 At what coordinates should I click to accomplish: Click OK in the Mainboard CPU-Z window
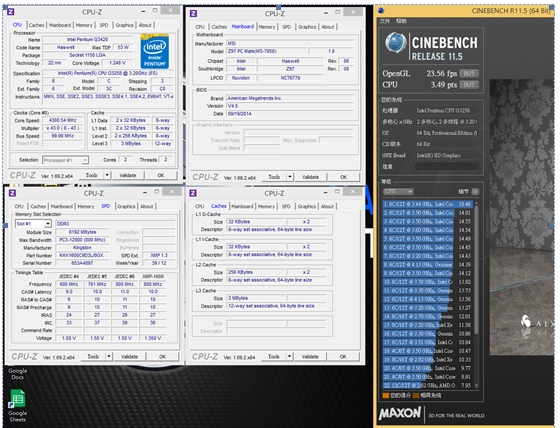(344, 177)
